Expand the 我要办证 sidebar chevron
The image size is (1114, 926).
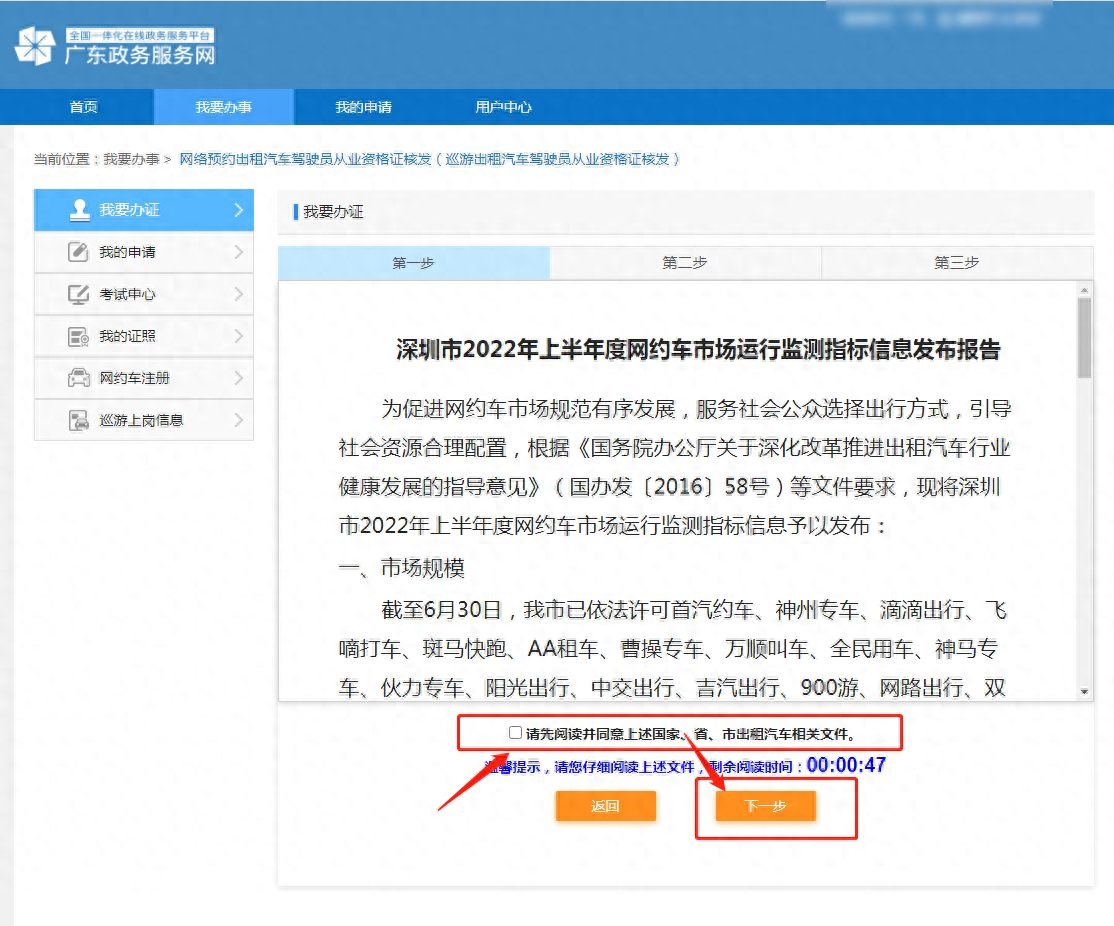[239, 210]
